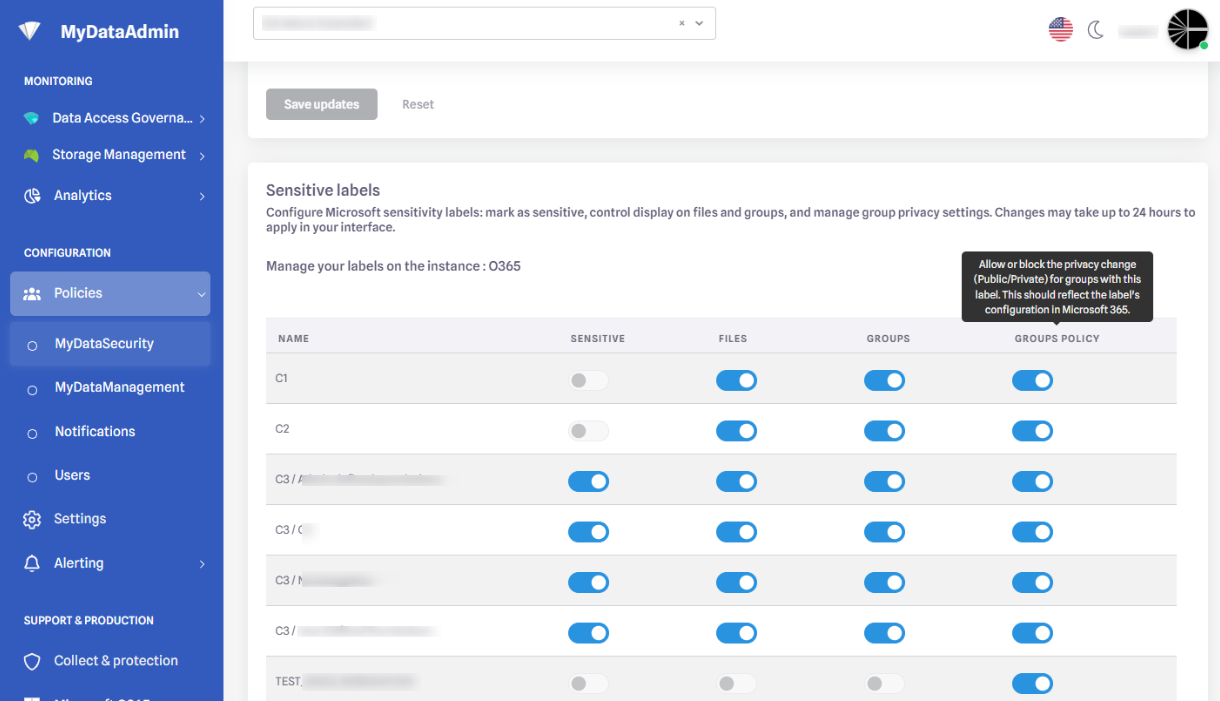Enable the Groups toggle for TEST row

884,684
